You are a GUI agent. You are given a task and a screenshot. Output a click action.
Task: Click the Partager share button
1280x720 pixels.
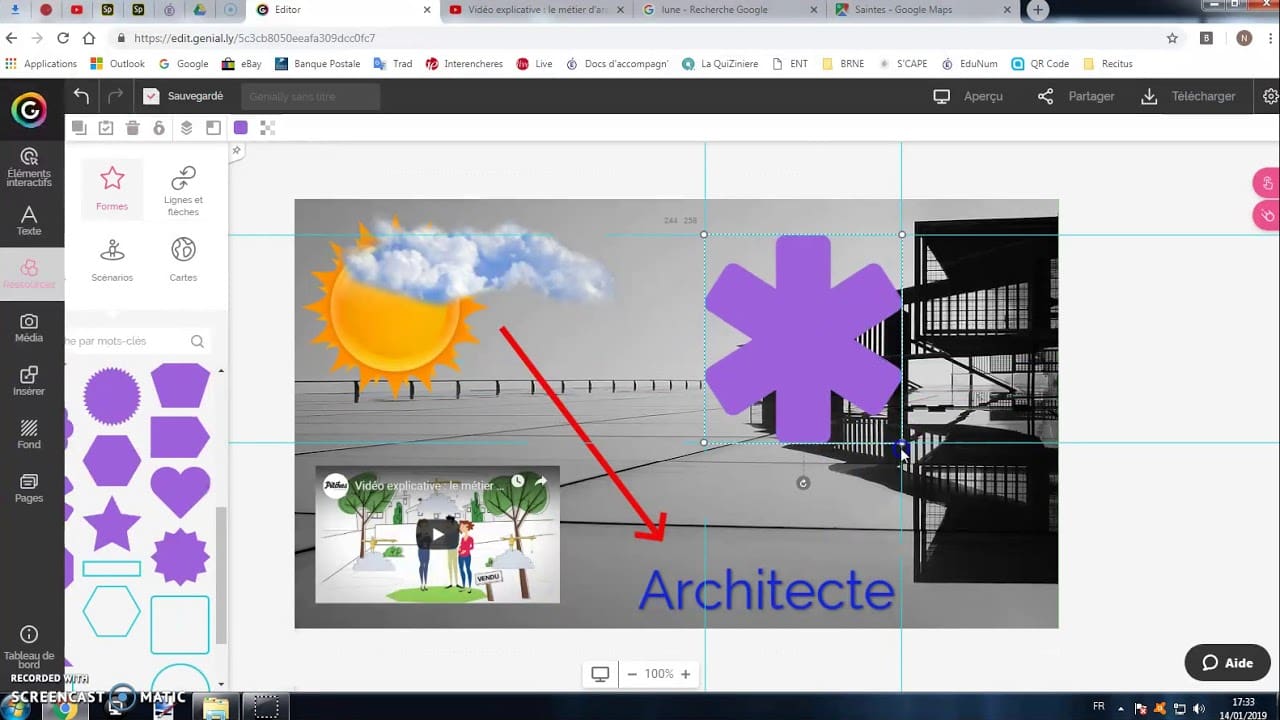click(x=1076, y=96)
